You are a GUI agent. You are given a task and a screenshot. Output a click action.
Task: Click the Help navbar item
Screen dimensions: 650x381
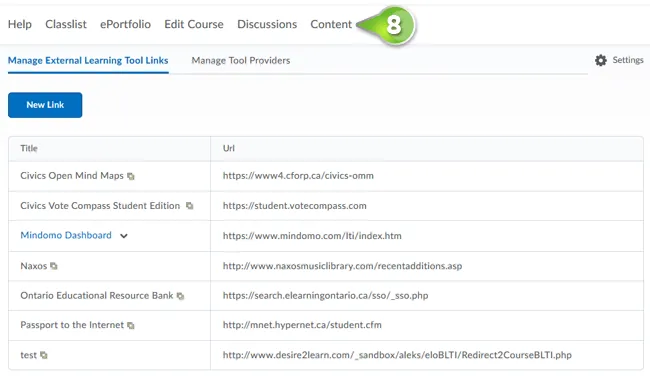[19, 24]
